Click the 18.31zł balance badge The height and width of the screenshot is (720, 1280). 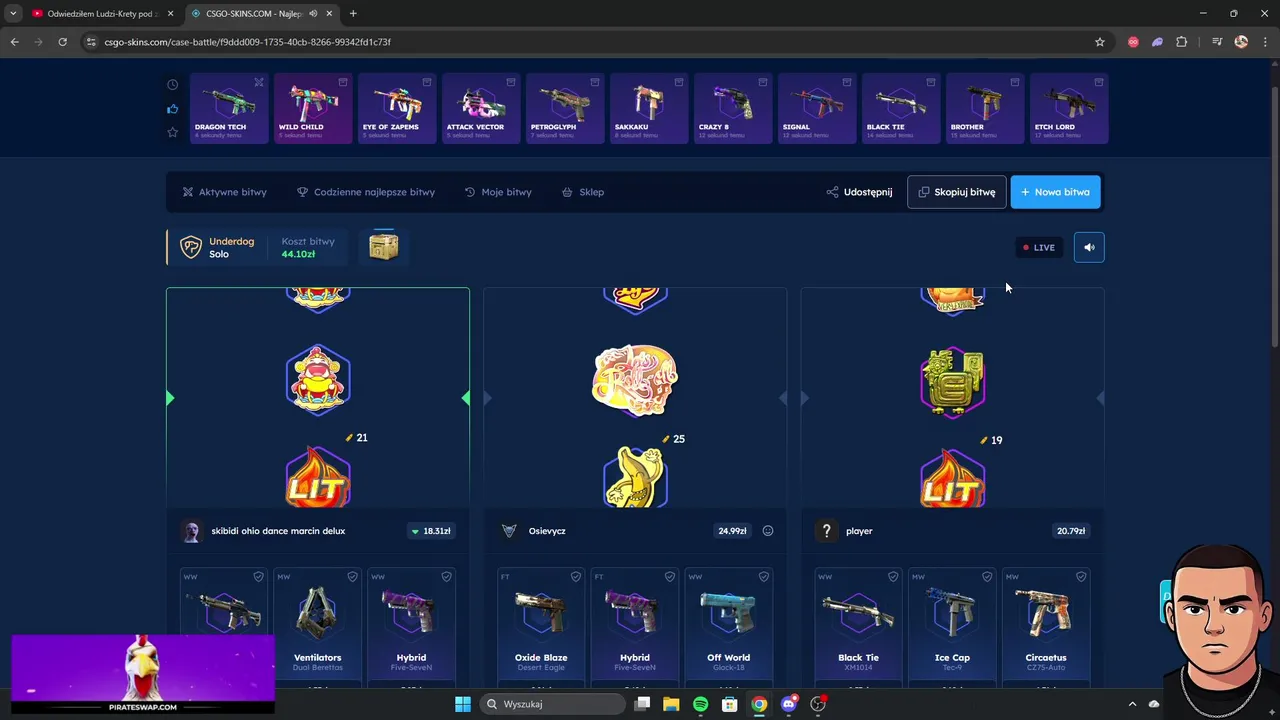pos(431,531)
